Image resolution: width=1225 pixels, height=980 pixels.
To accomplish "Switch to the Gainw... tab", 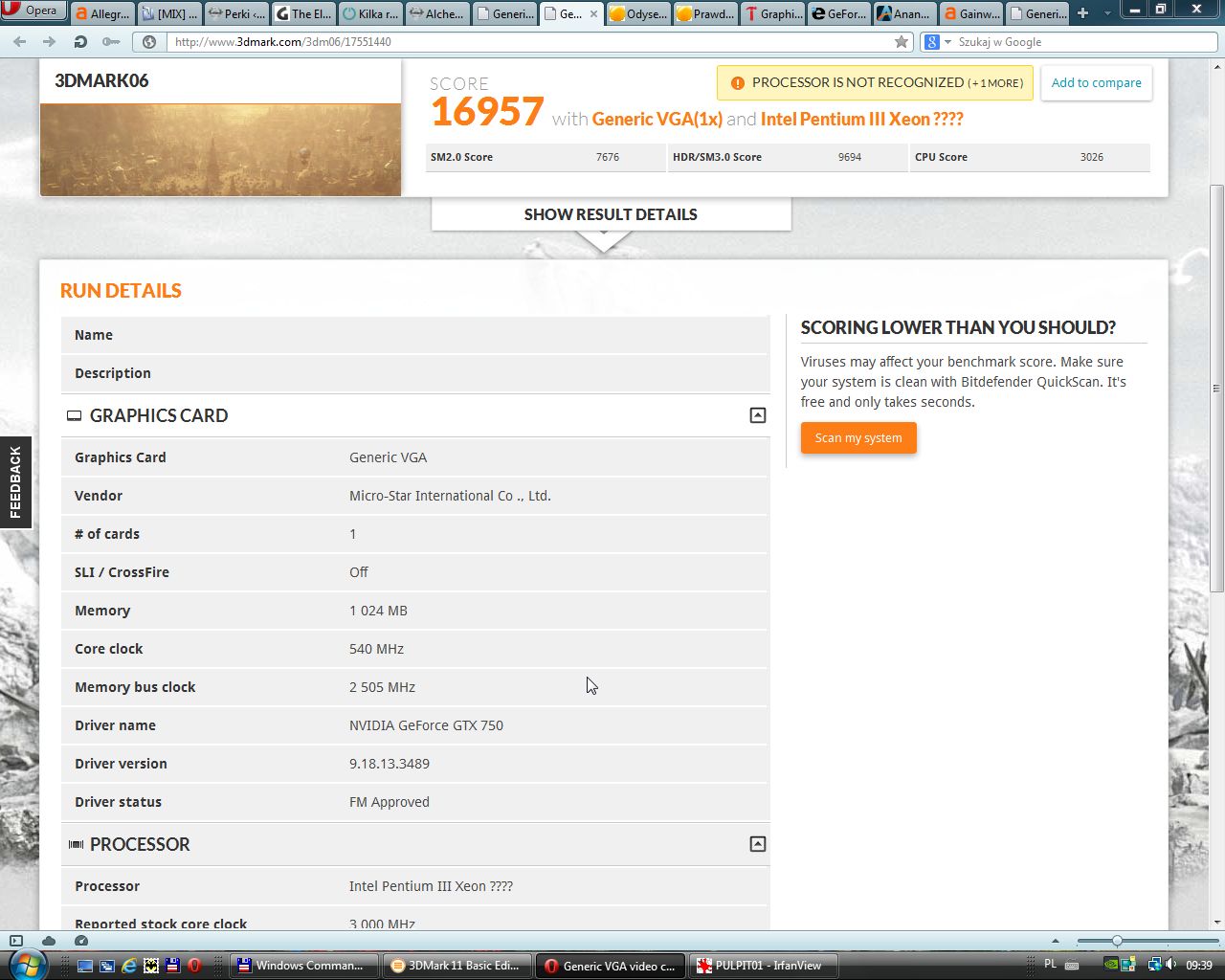I will coord(973,13).
